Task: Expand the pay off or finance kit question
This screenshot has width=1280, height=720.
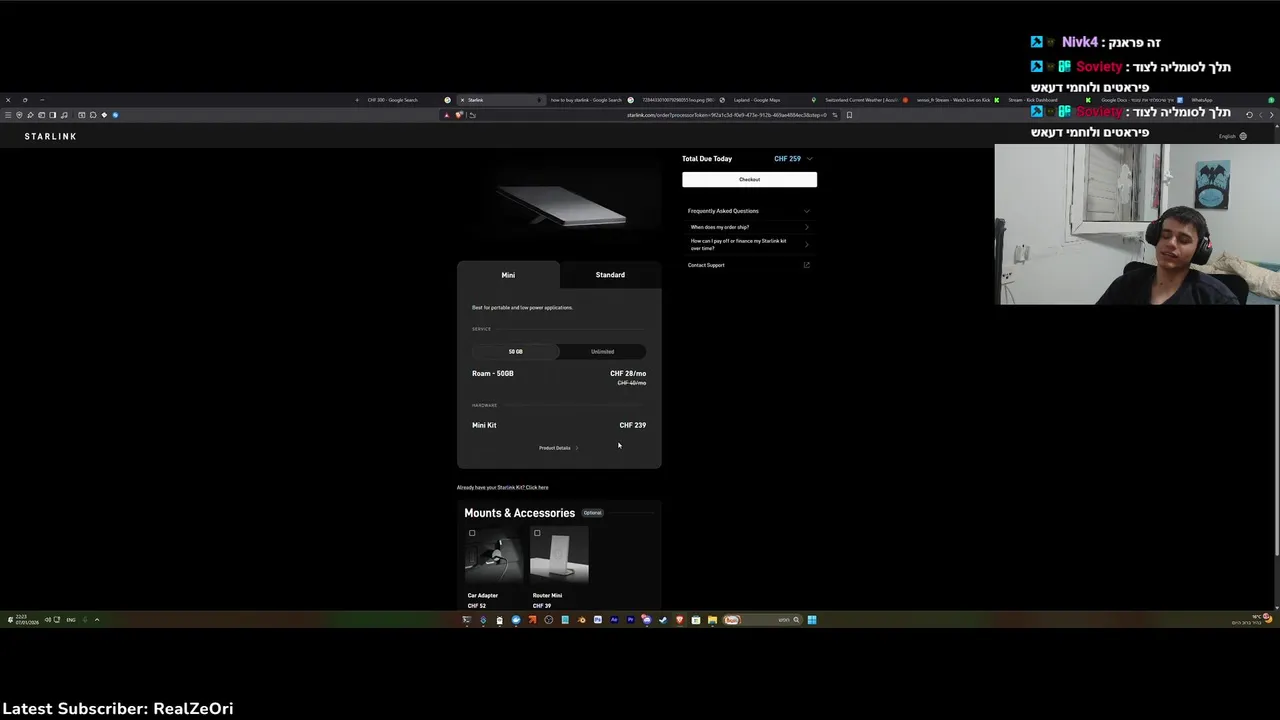Action: (748, 244)
